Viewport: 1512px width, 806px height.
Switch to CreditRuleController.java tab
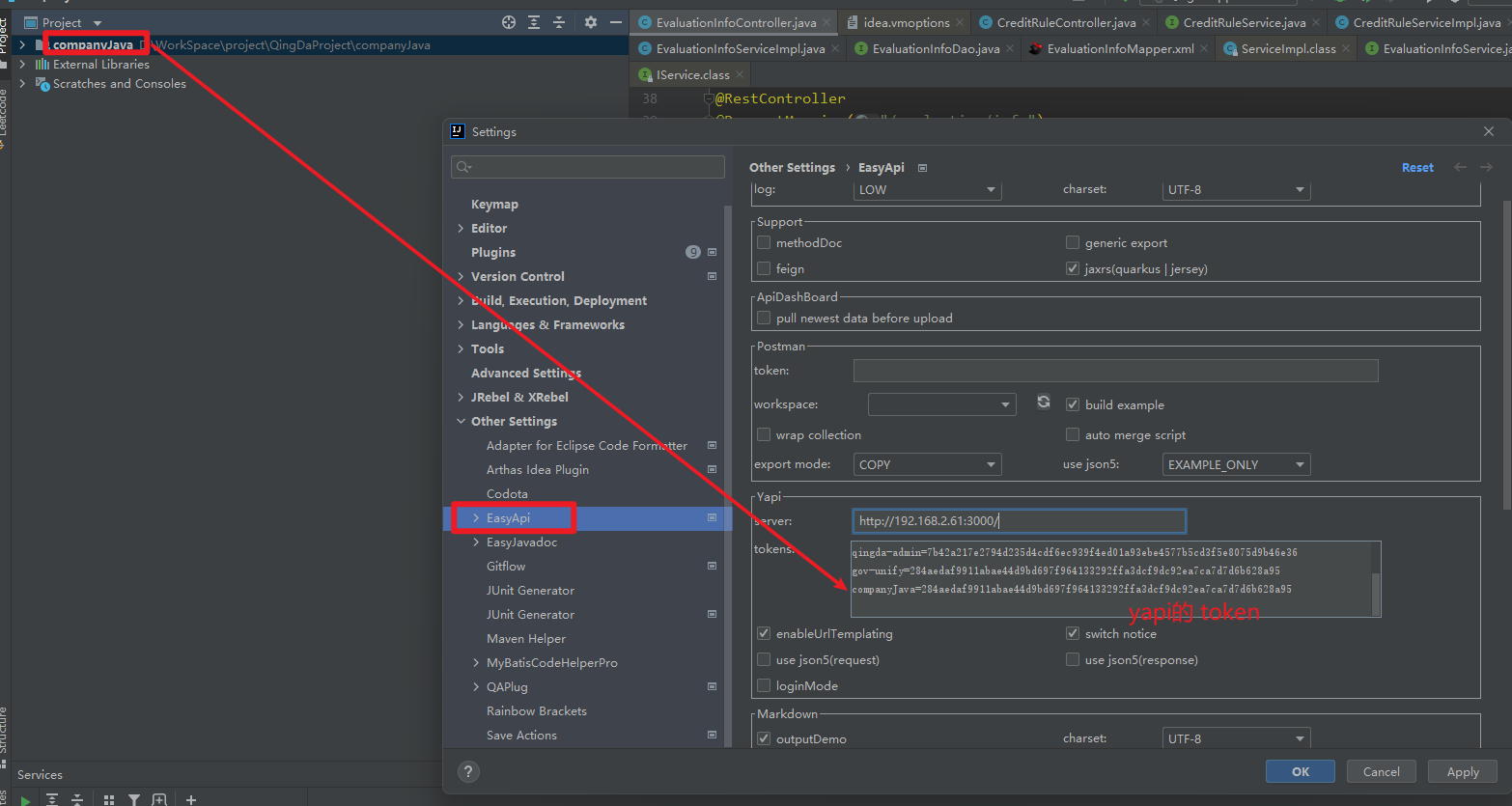(x=1066, y=22)
